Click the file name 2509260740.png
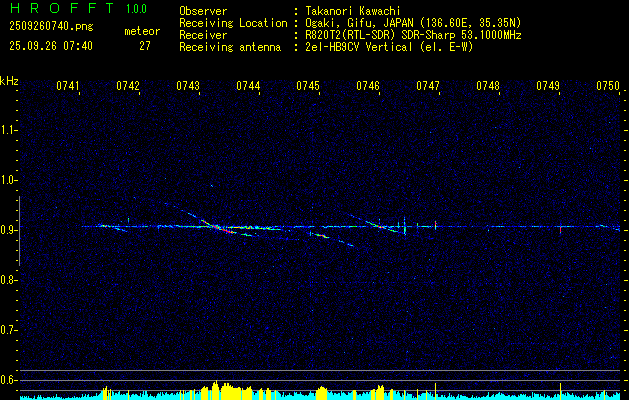629x400 pixels. click(51, 26)
